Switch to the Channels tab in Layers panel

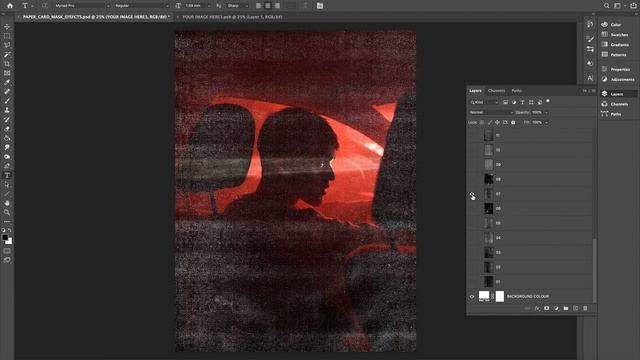coord(496,91)
